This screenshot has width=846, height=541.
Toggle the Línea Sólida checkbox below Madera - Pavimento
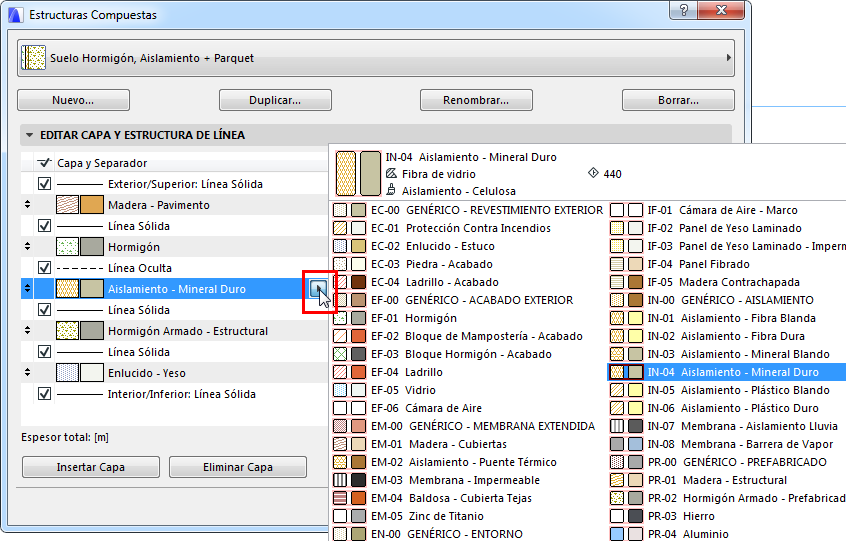45,226
